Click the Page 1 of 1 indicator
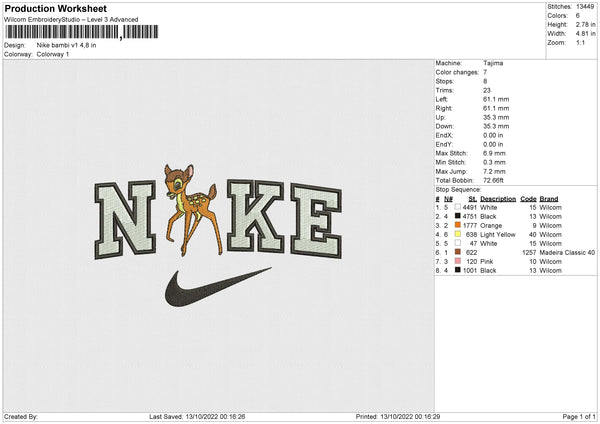This screenshot has height=424, width=600. 579,417
